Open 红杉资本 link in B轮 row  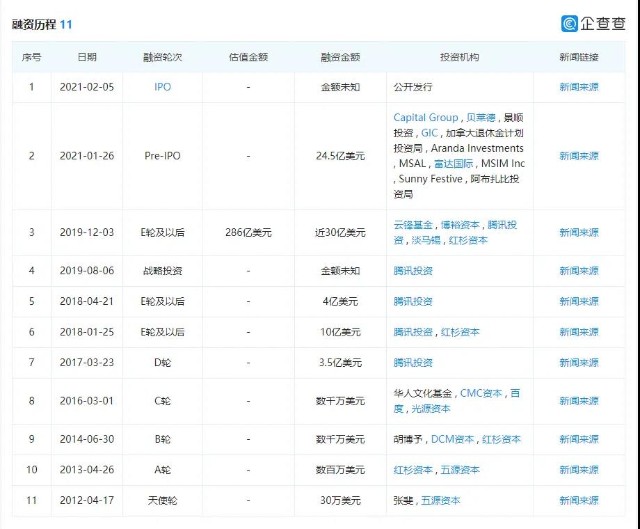click(502, 439)
